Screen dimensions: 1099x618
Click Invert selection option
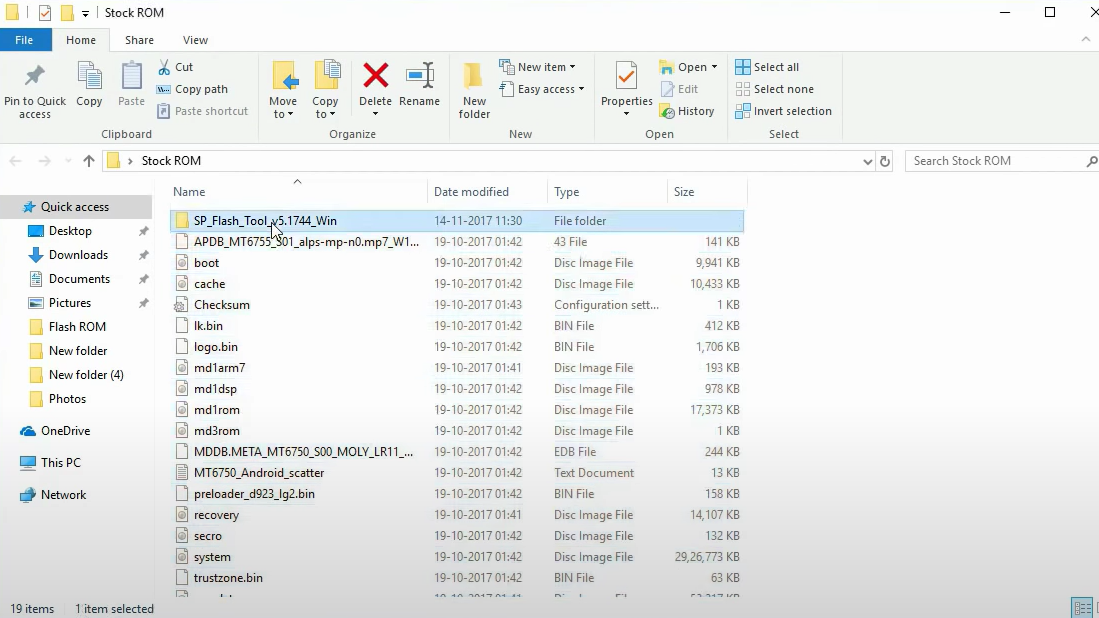click(783, 111)
